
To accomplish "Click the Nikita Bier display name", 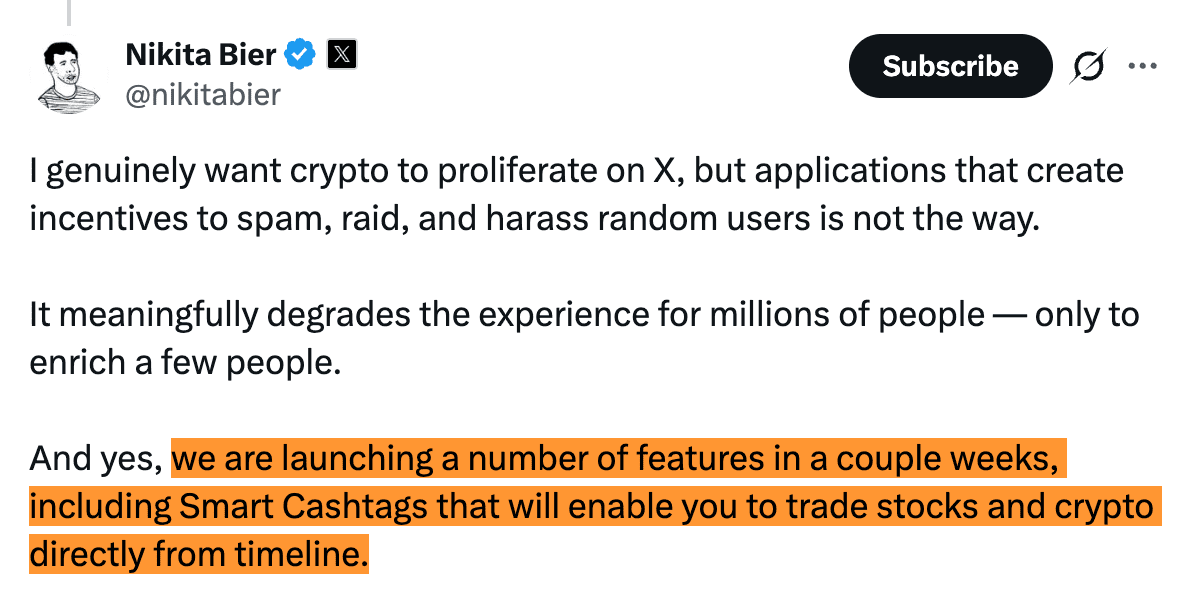I will click(201, 56).
